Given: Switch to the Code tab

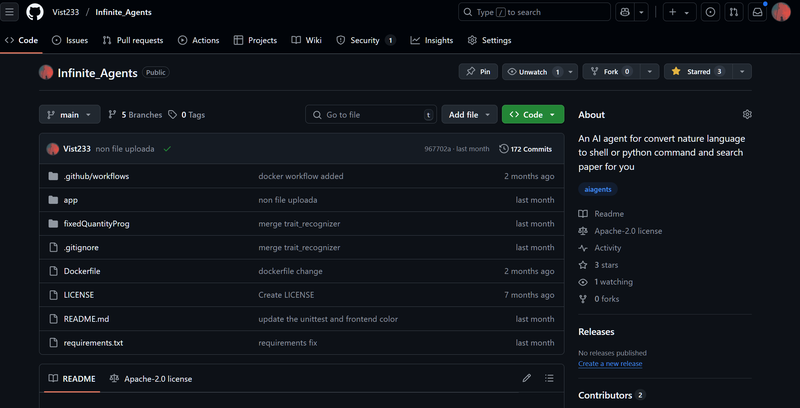Looking at the screenshot, I should click(x=21, y=40).
